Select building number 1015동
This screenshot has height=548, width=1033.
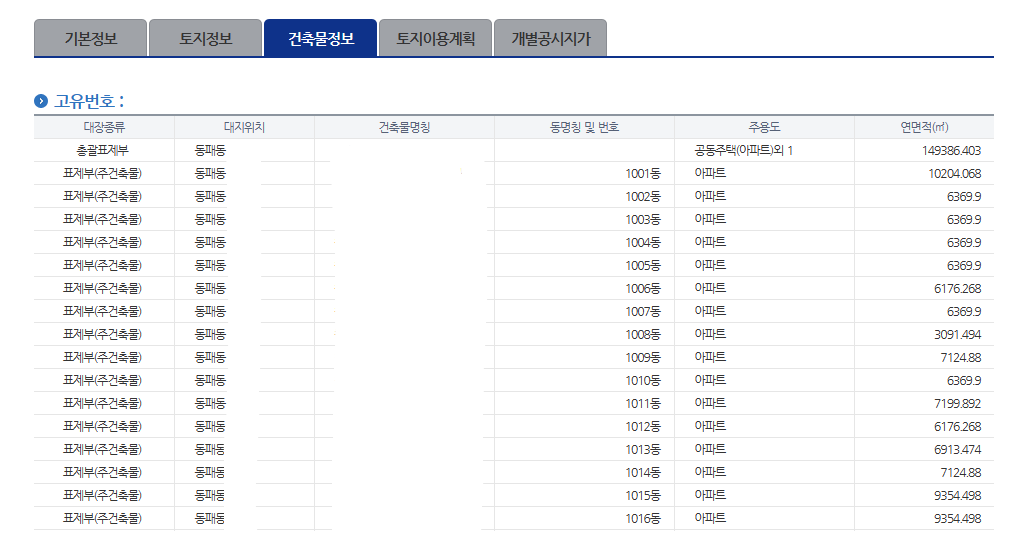tap(643, 495)
